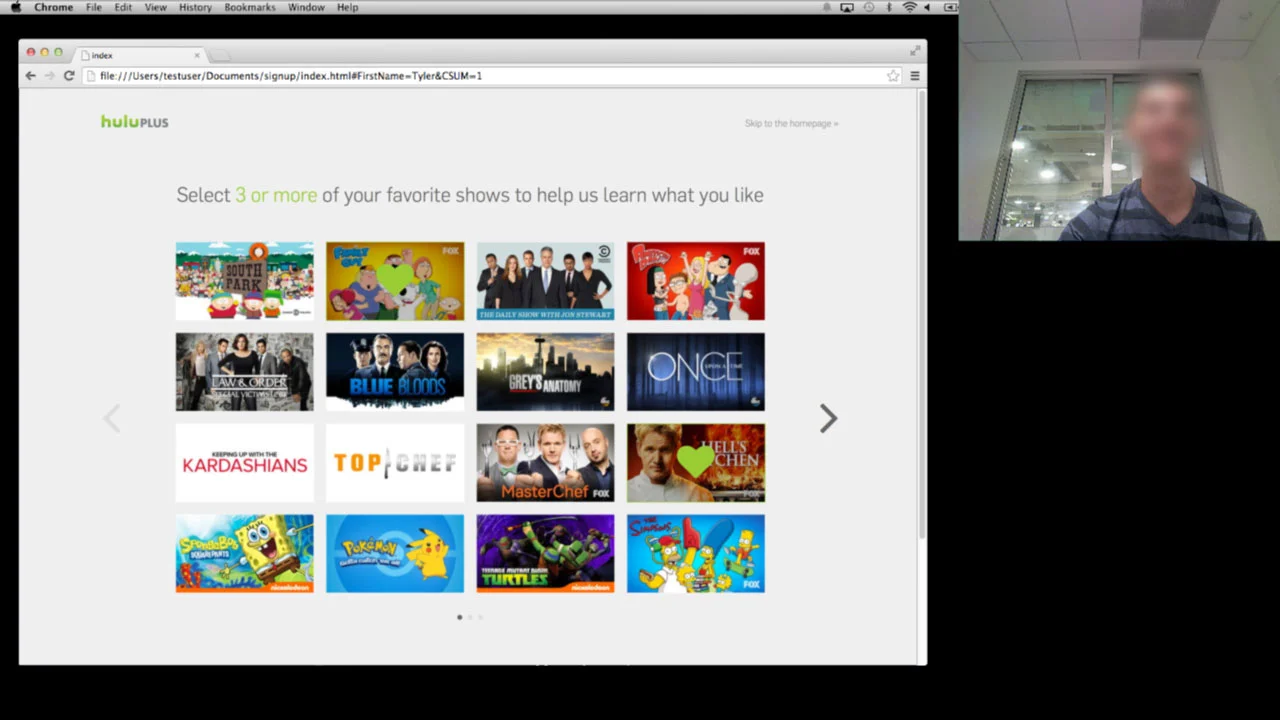The height and width of the screenshot is (720, 1280).
Task: Switch to the index tab
Action: point(138,55)
